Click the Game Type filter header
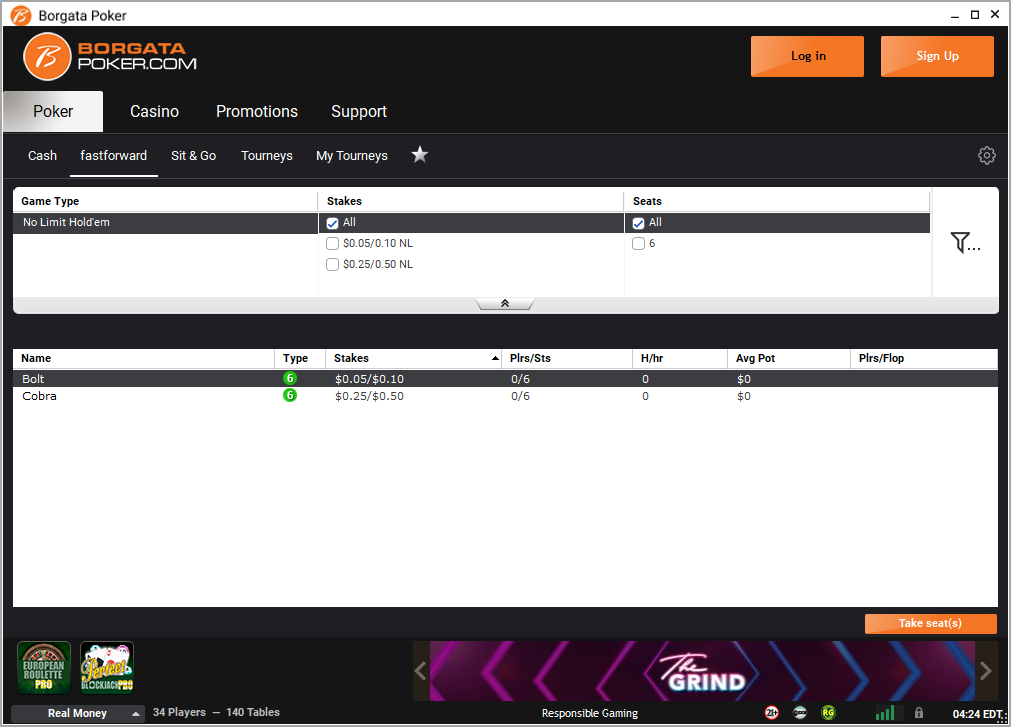Viewport: 1011px width, 727px height. [166, 201]
